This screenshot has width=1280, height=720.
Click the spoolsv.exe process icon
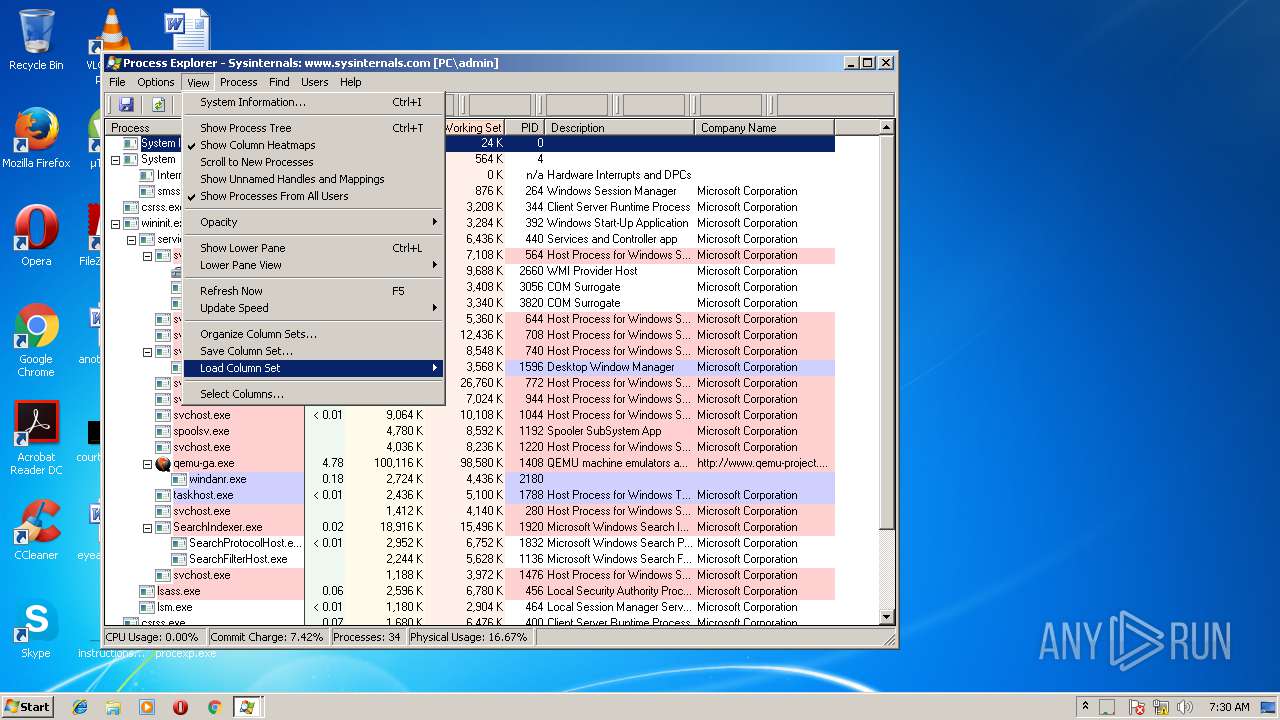coord(163,431)
